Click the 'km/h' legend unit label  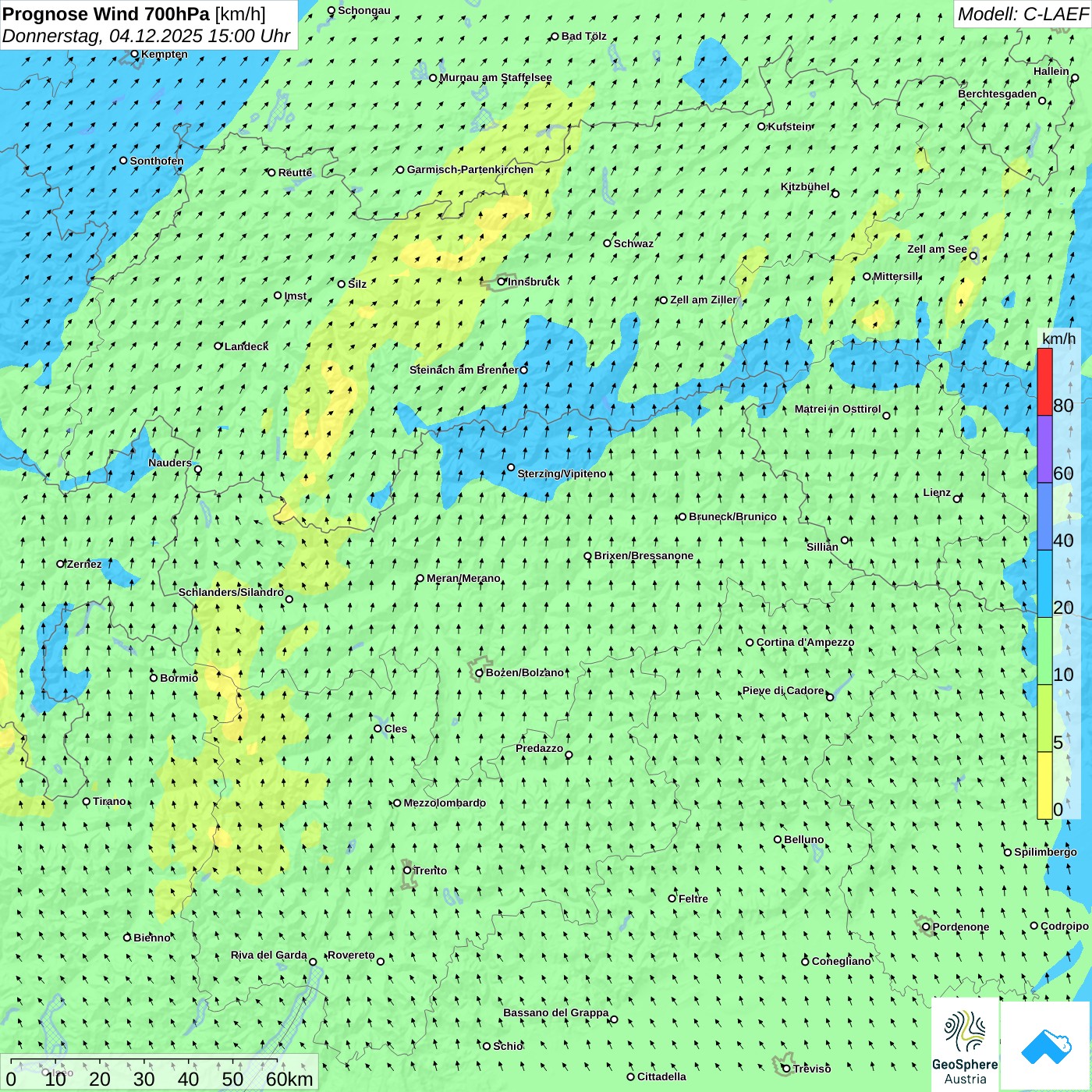[x=1059, y=338]
